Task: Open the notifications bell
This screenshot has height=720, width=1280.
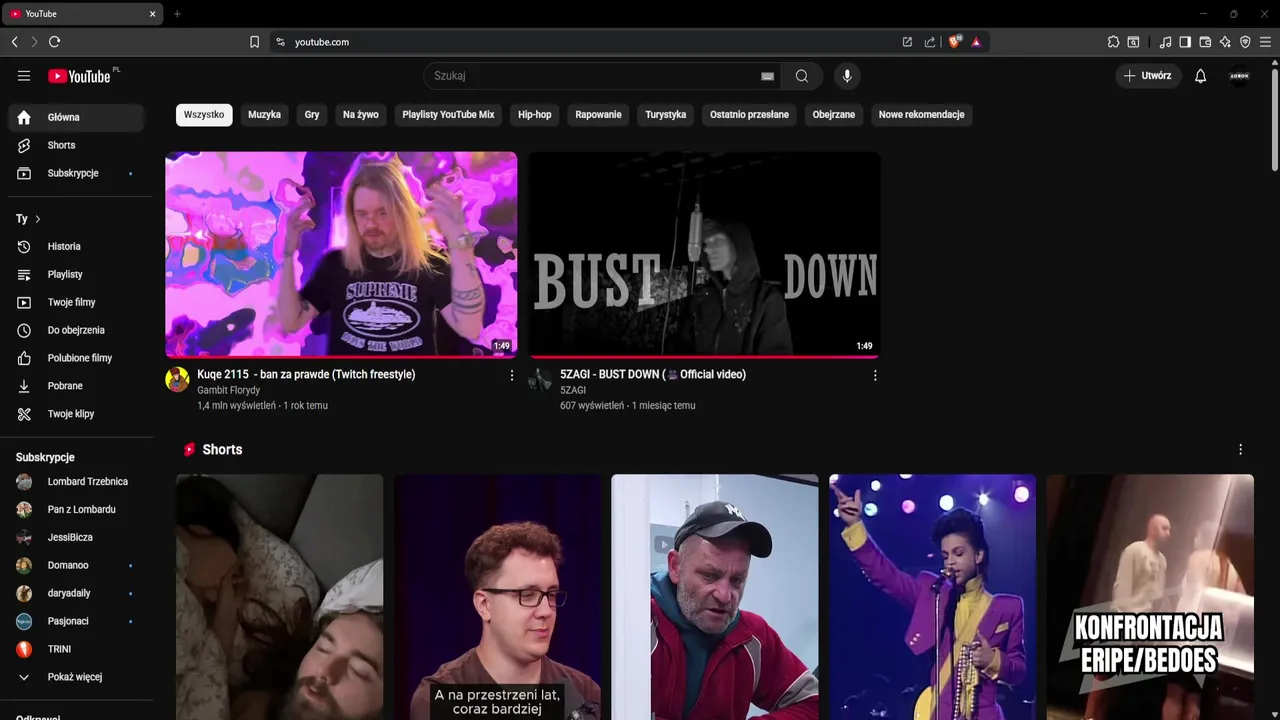Action: point(1201,76)
